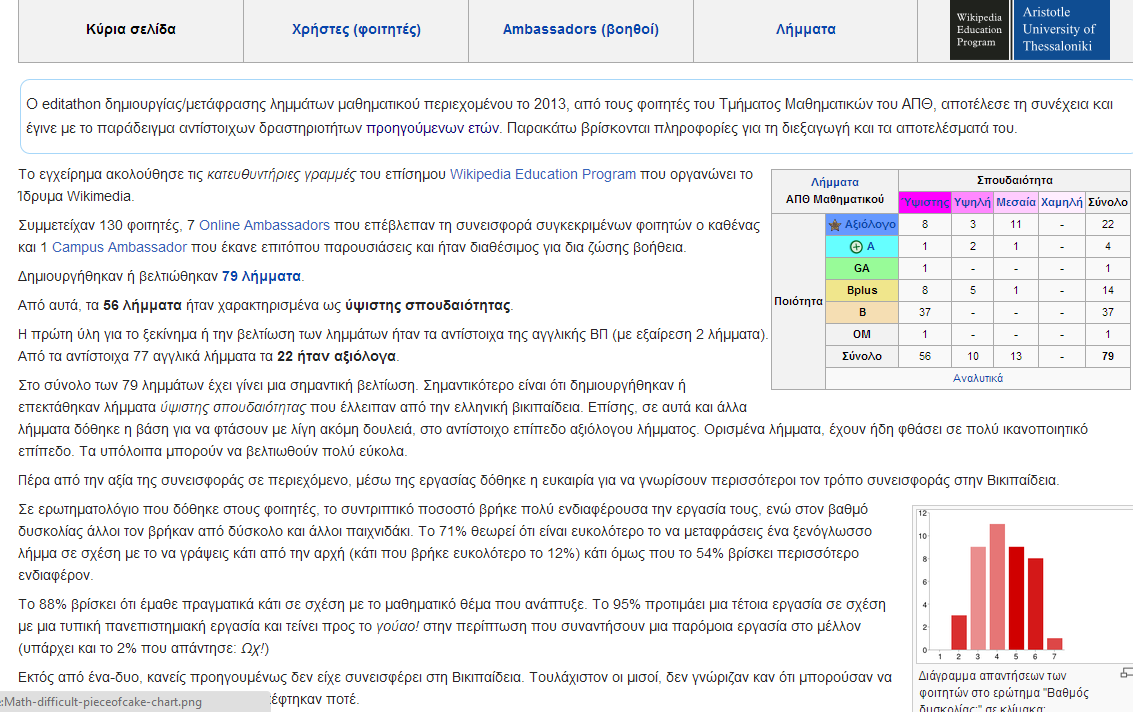
Task: Click the italic word γούαο!
Action: [397, 626]
